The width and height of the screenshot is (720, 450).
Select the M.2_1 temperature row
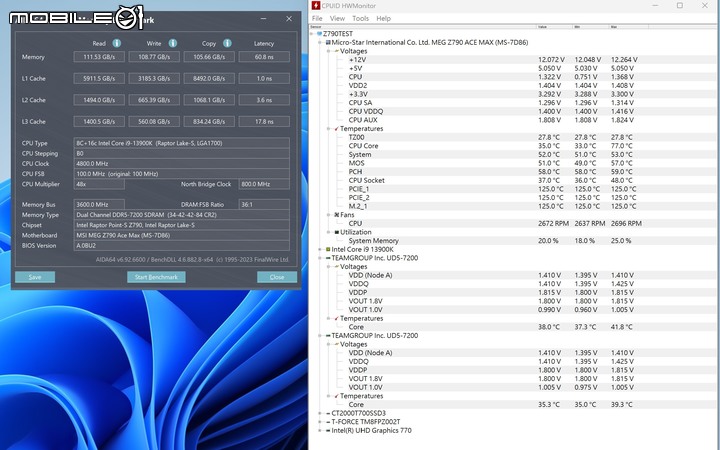[514, 206]
